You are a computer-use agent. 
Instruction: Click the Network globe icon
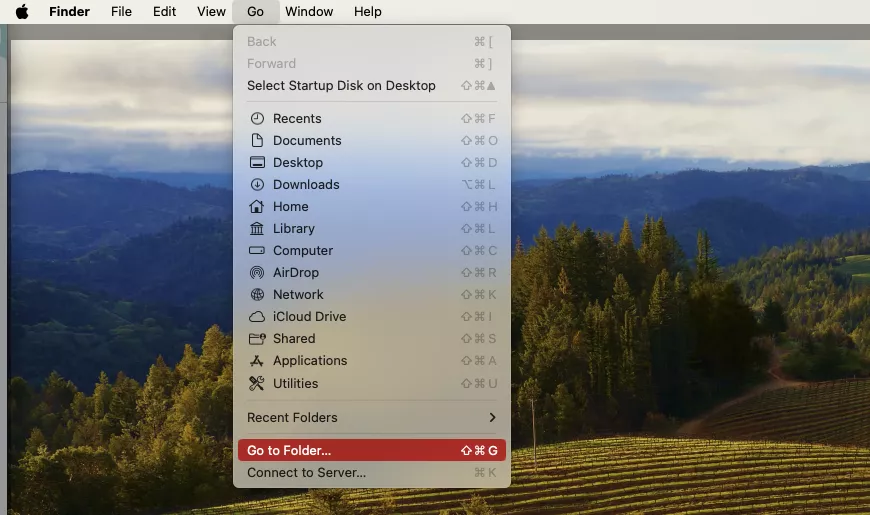click(257, 295)
